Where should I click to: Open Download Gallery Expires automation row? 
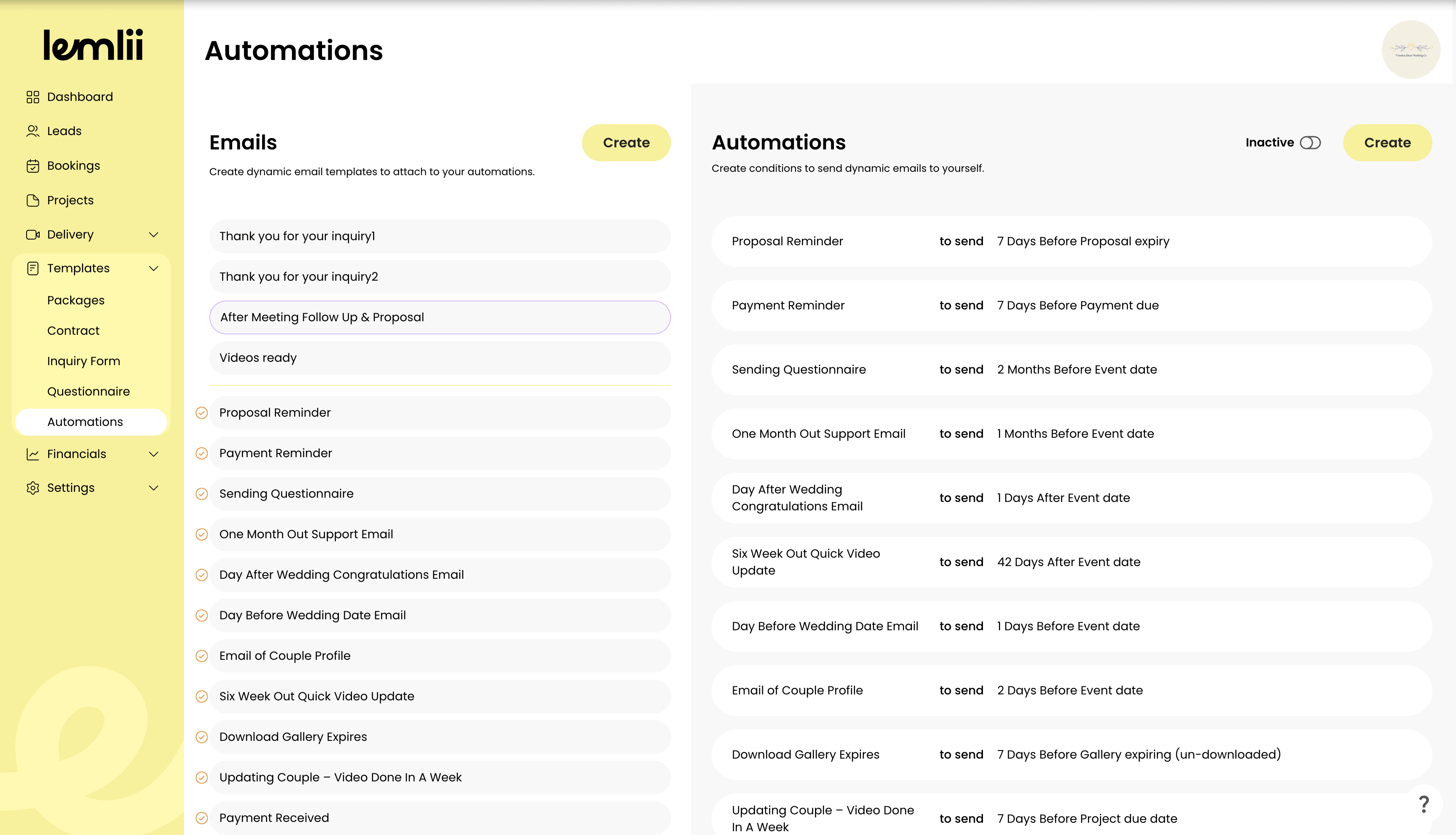point(1072,755)
